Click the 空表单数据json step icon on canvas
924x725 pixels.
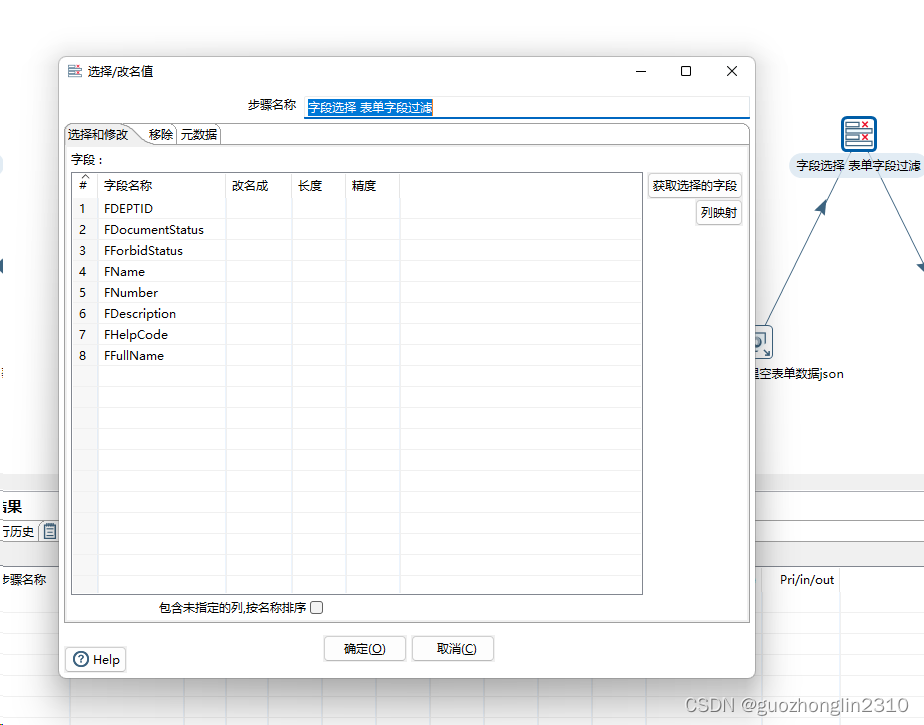[x=761, y=342]
